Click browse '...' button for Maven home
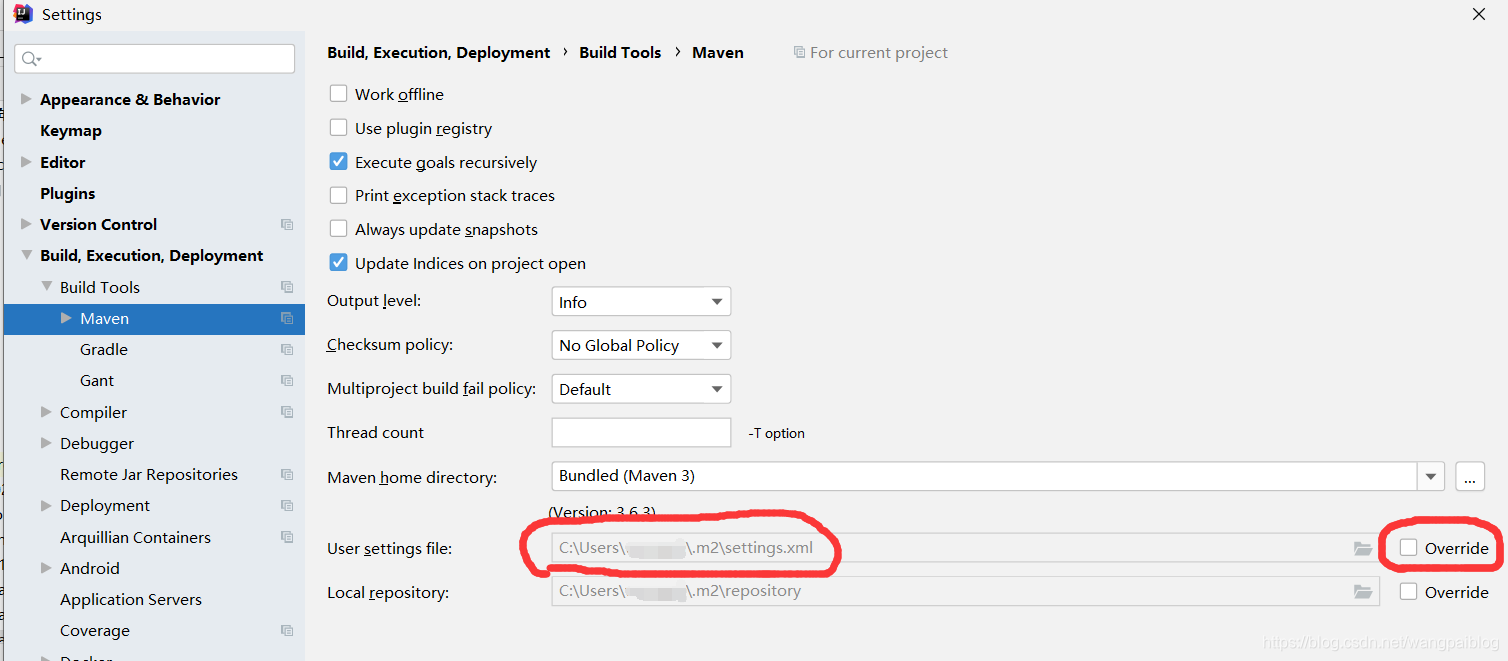1508x661 pixels. point(1470,477)
